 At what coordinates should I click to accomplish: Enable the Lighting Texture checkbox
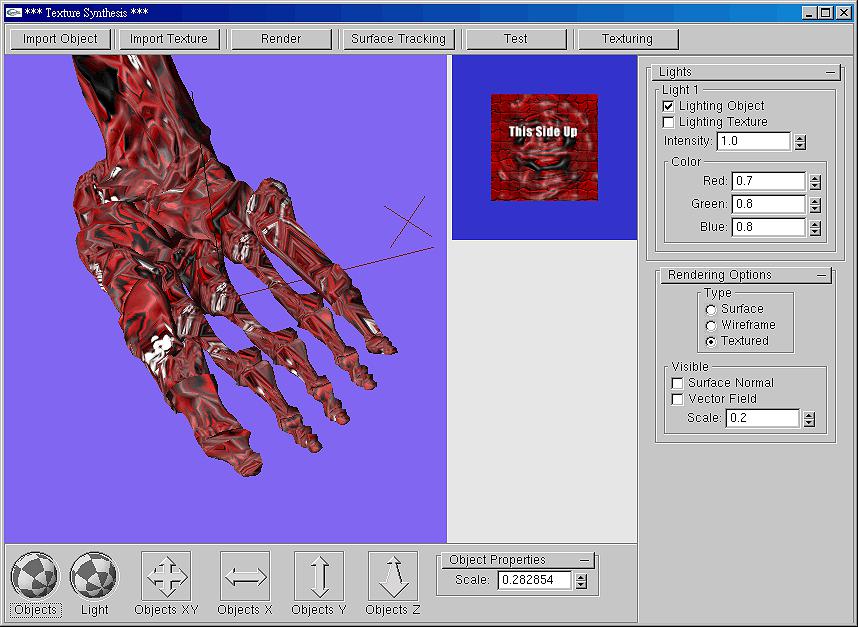click(669, 122)
